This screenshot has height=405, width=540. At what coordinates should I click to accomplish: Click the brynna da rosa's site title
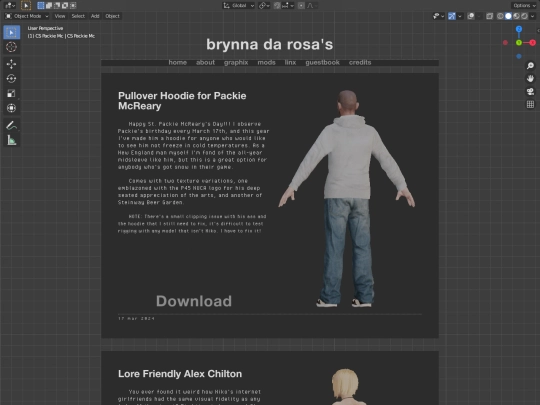click(x=270, y=44)
